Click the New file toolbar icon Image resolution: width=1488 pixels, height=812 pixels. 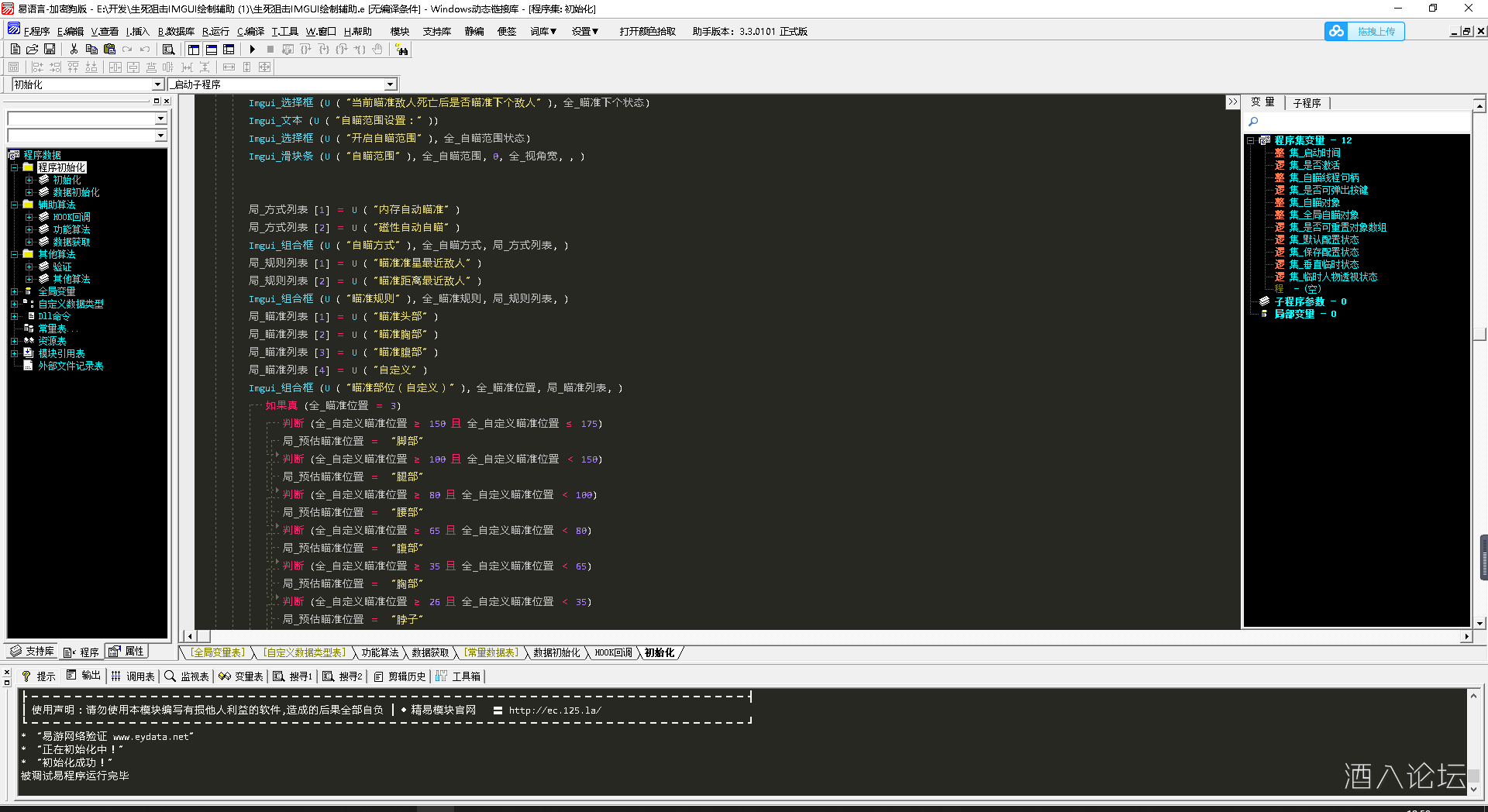coord(15,49)
